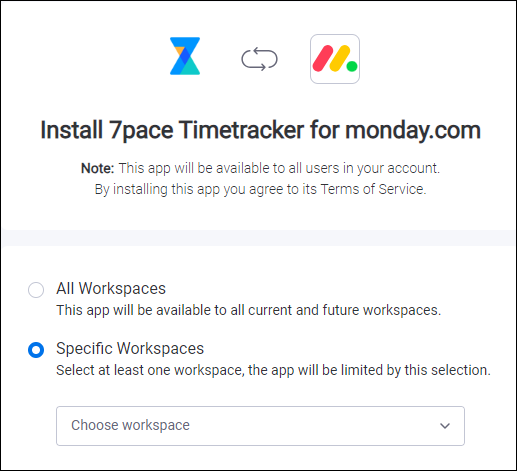The image size is (517, 471).
Task: Select the Specific Workspaces radio button
Action: pos(36,350)
